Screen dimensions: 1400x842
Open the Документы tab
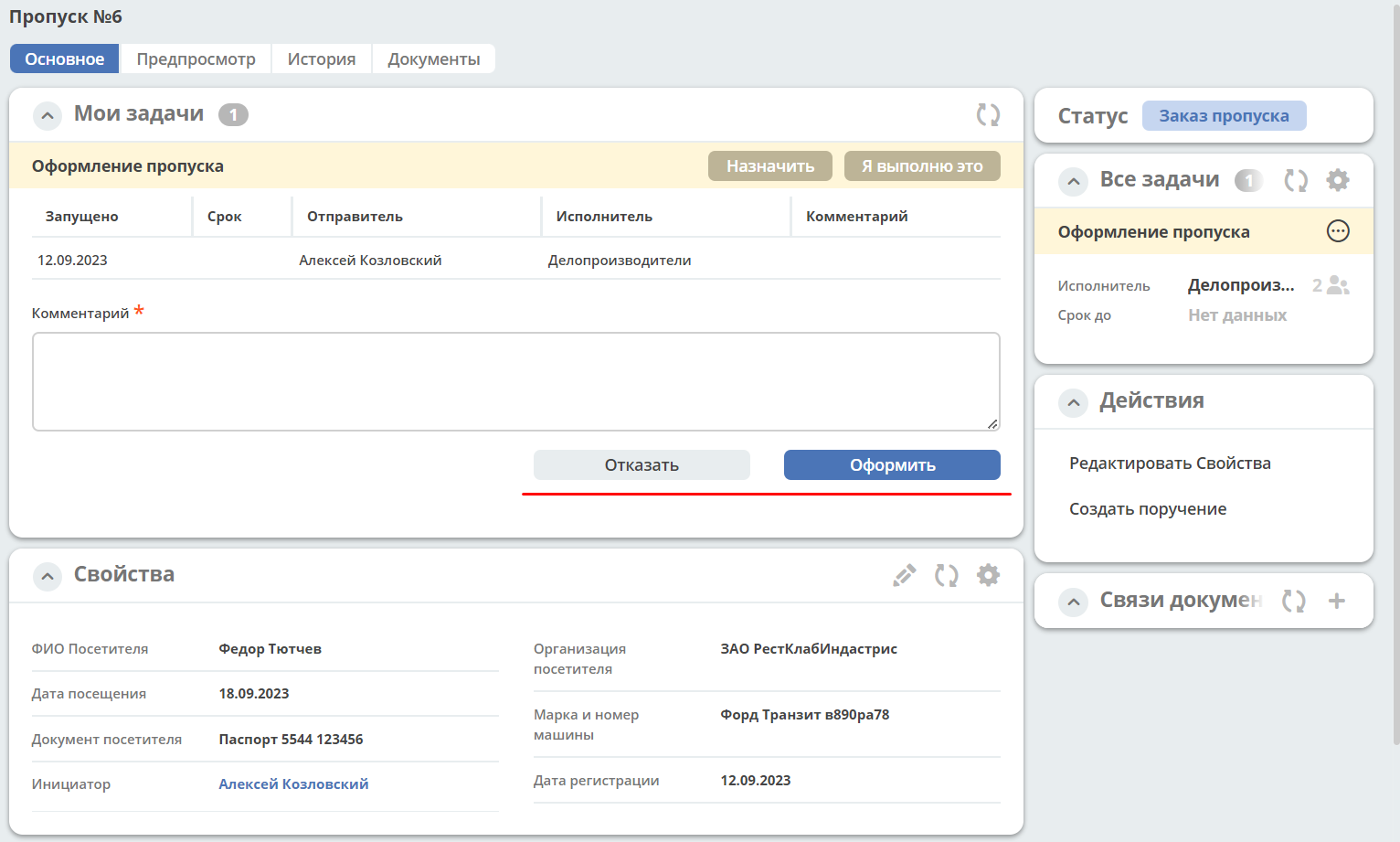click(x=434, y=59)
